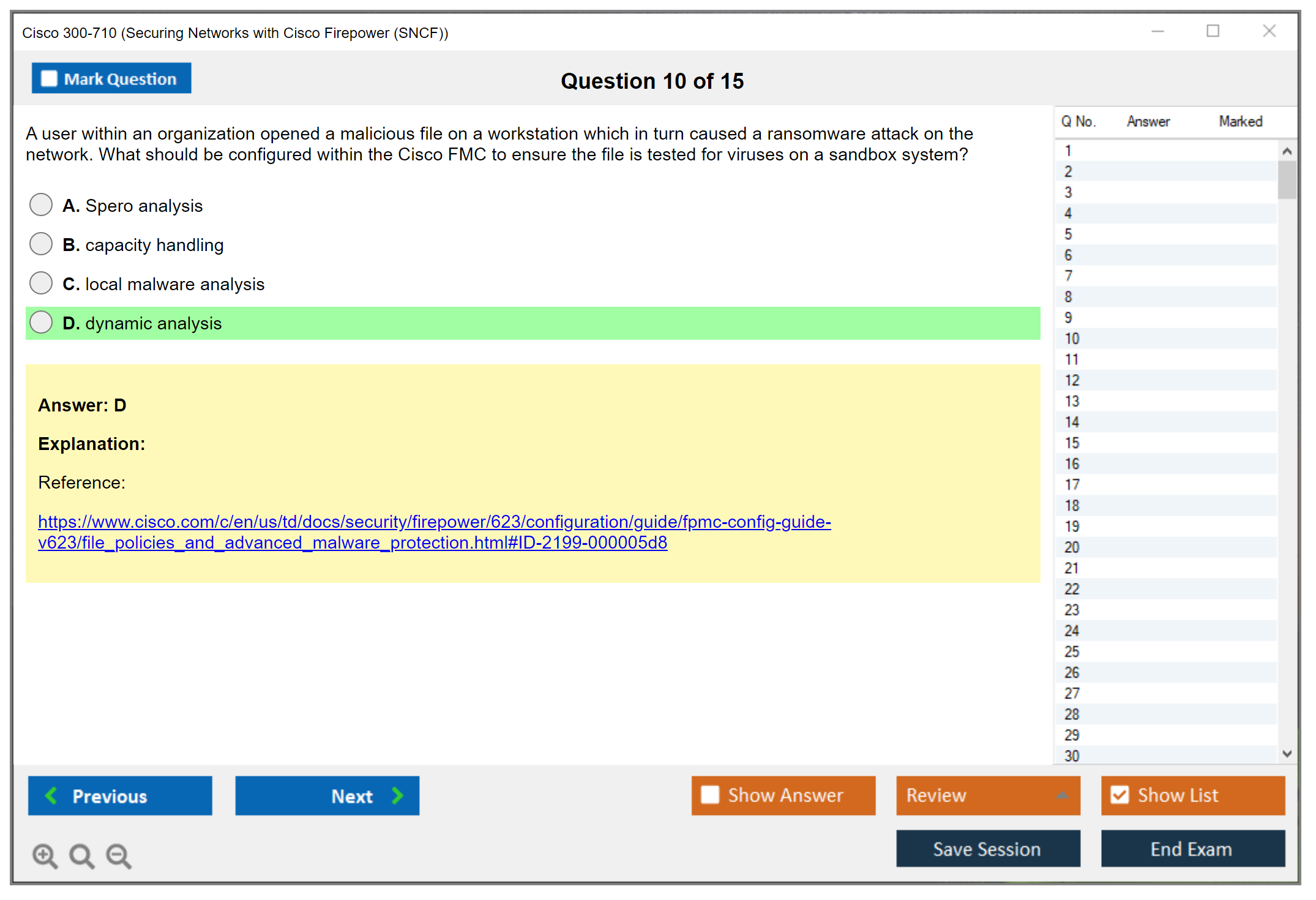The width and height of the screenshot is (1316, 900).
Task: Close the exam window
Action: (1269, 31)
